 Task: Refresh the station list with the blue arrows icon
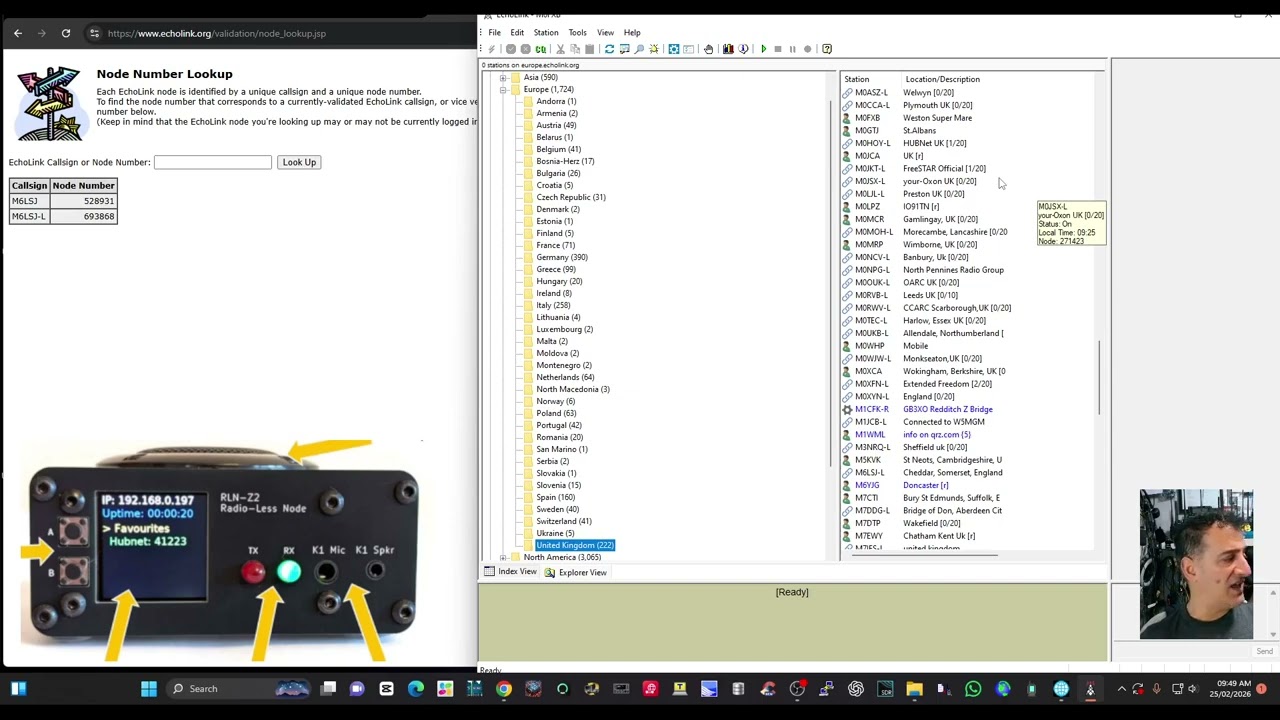tap(609, 49)
